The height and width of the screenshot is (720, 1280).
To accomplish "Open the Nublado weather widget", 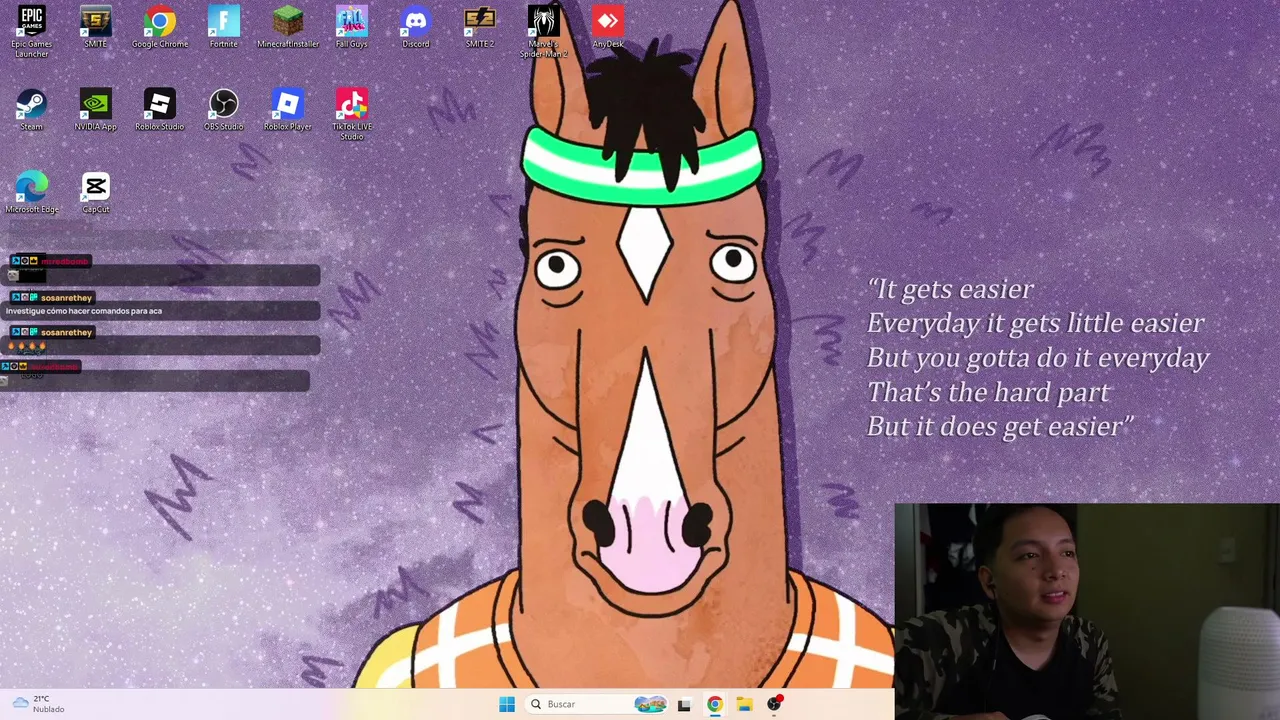I will [x=38, y=704].
